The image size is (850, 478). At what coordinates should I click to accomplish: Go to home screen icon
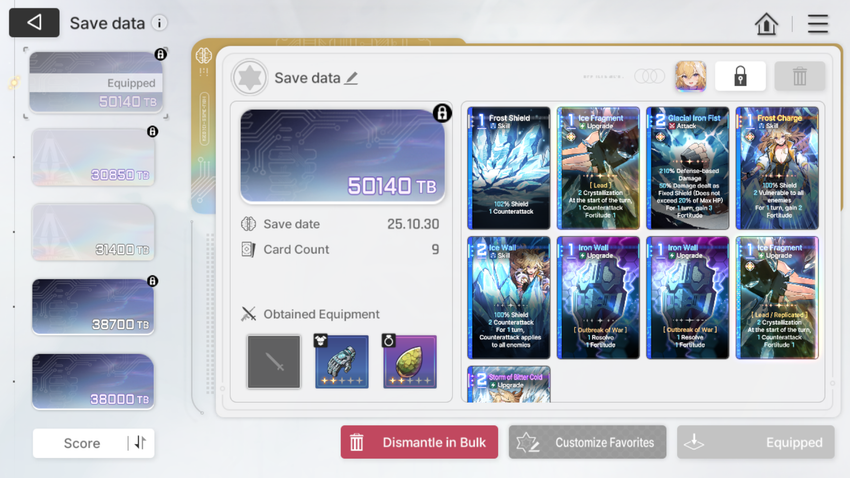(766, 24)
